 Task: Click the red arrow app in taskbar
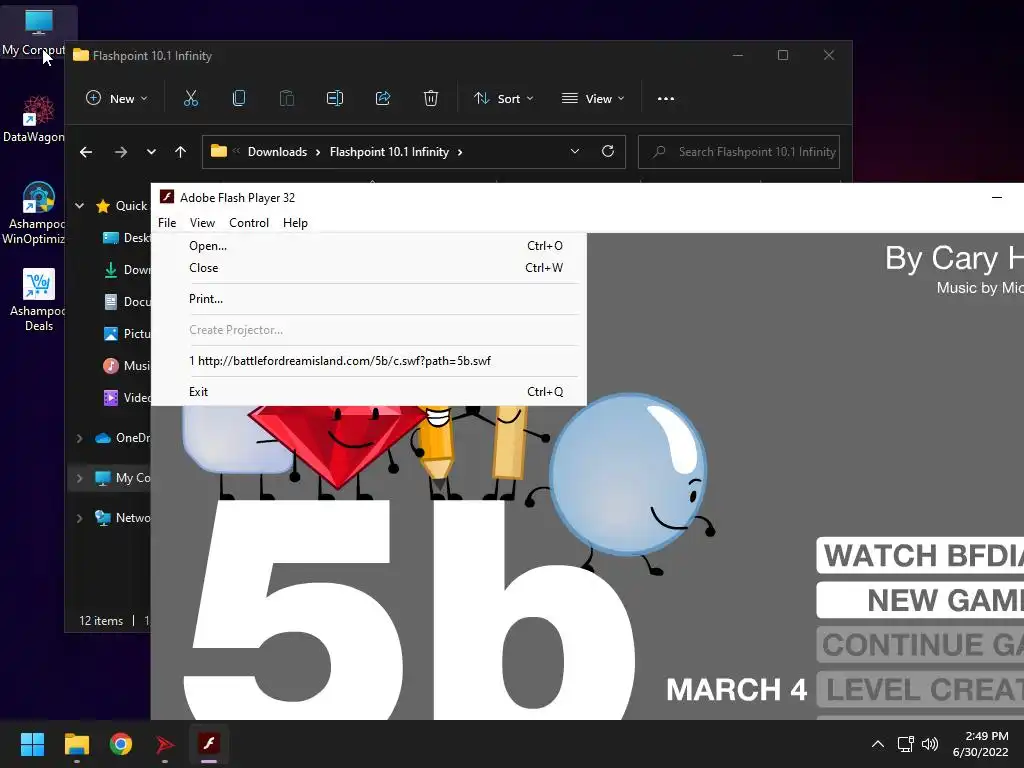(165, 744)
